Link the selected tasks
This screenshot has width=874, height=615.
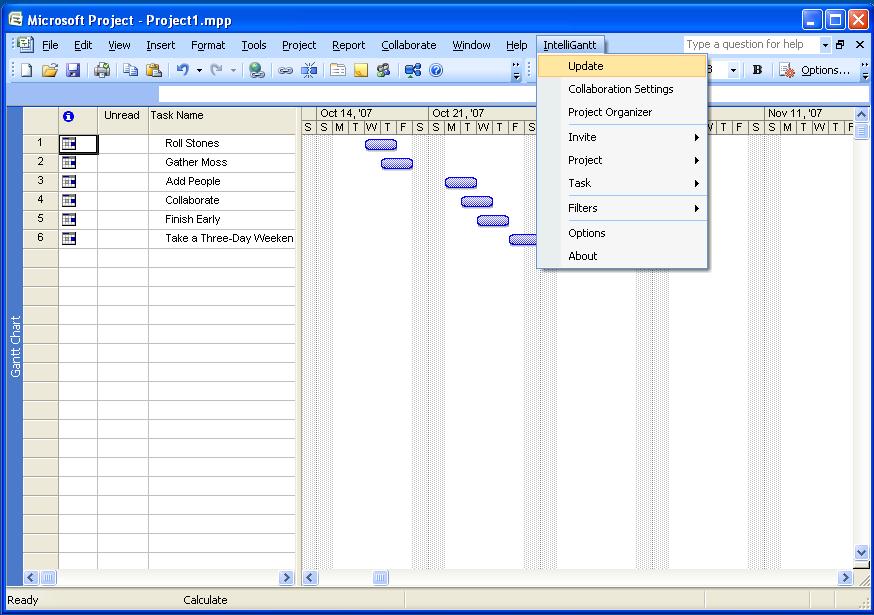click(285, 70)
